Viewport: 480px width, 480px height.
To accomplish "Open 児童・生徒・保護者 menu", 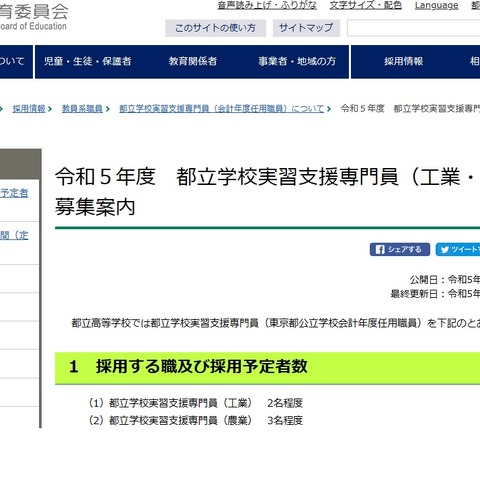I will pyautogui.click(x=88, y=61).
